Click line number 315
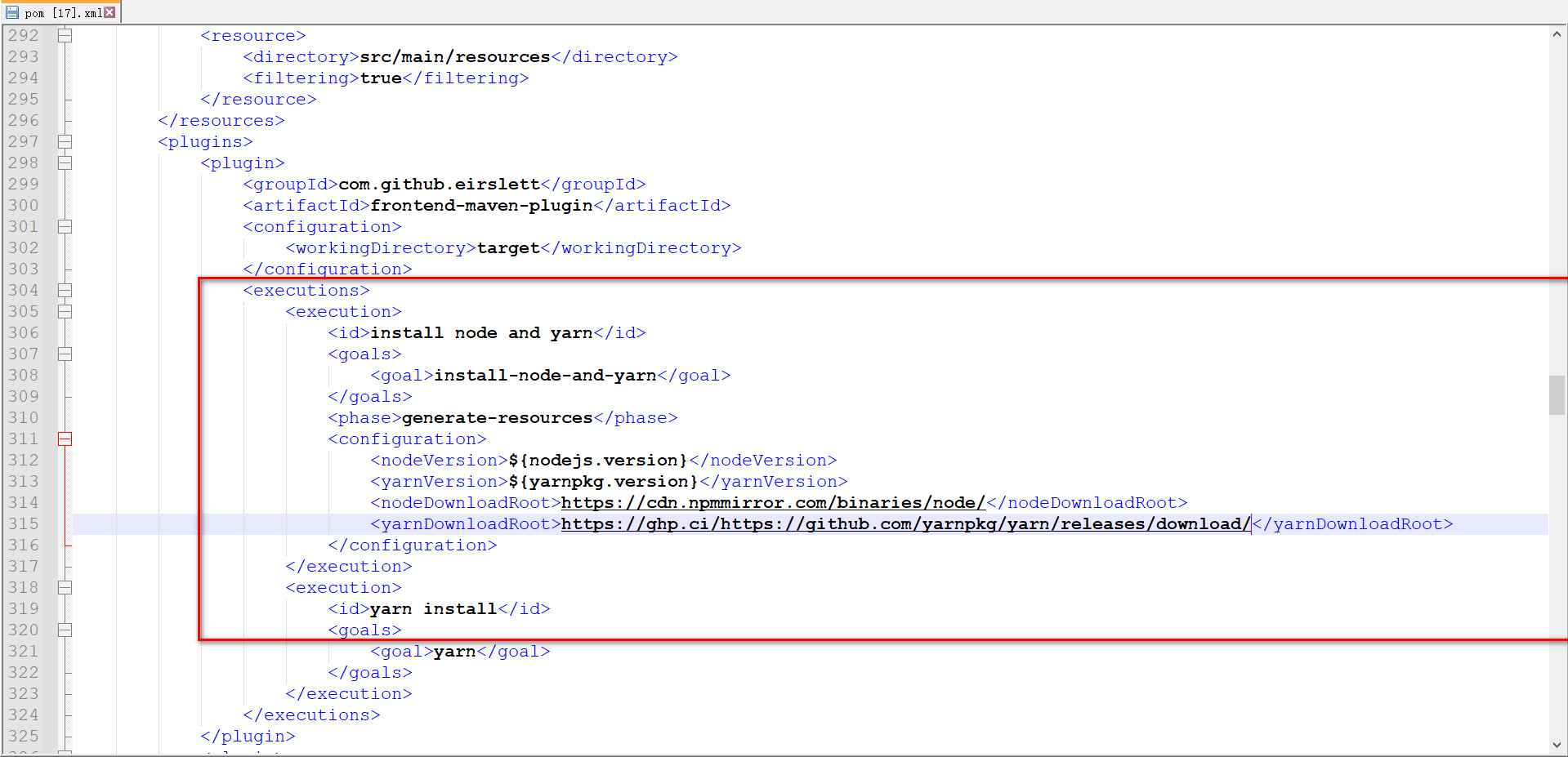The height and width of the screenshot is (757, 1568). 24,524
